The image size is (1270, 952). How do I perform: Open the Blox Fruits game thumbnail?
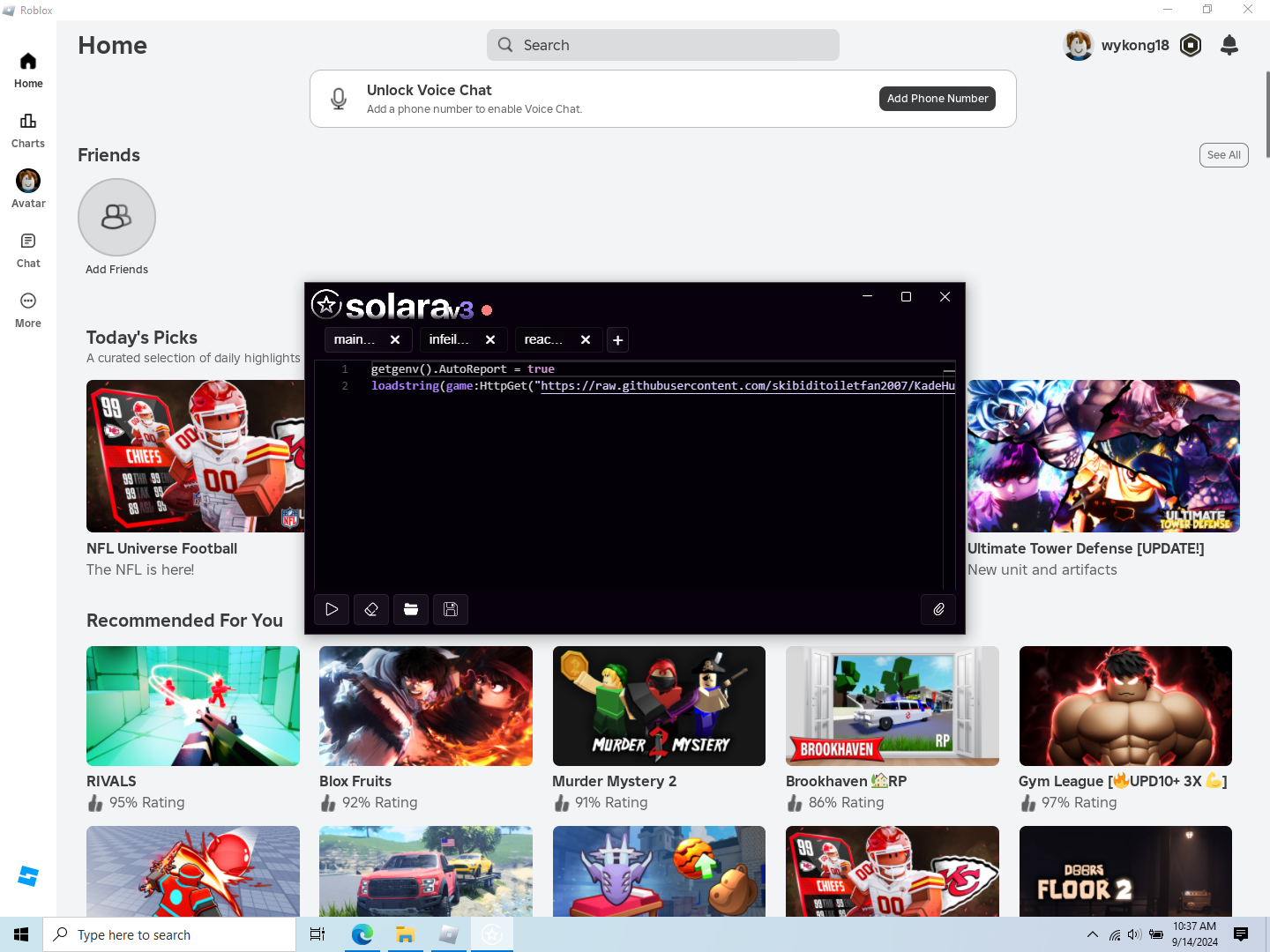(x=426, y=706)
